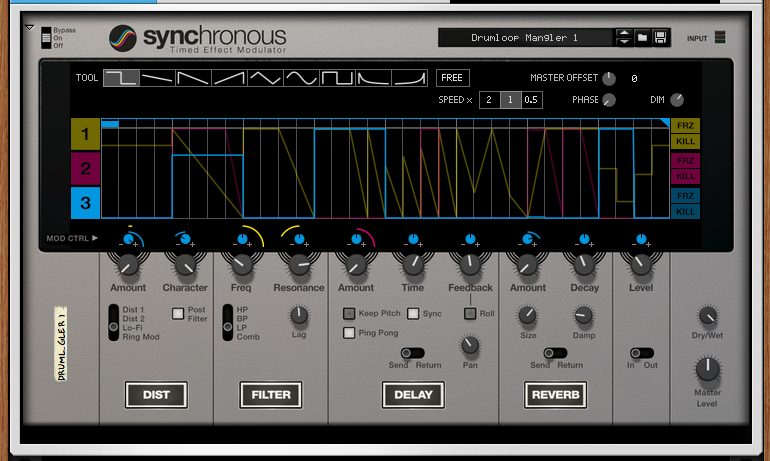Image resolution: width=770 pixels, height=461 pixels.
Task: Kill curve 1 with the yellow KILL button
Action: 686,141
